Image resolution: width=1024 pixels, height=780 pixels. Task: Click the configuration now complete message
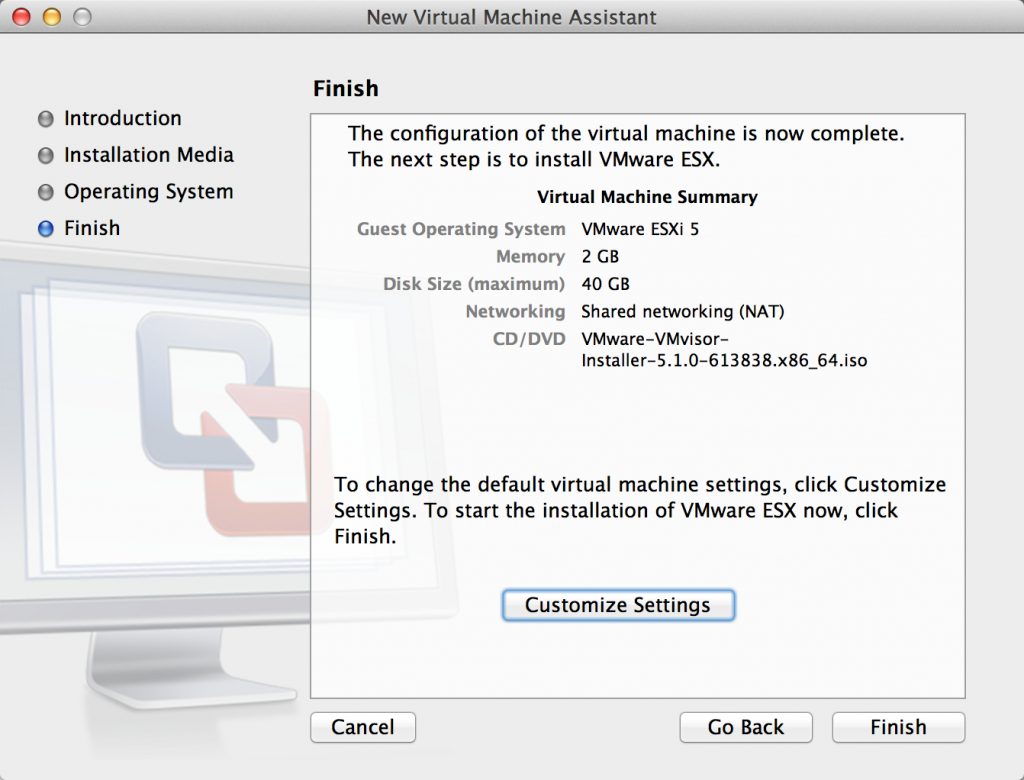point(626,146)
